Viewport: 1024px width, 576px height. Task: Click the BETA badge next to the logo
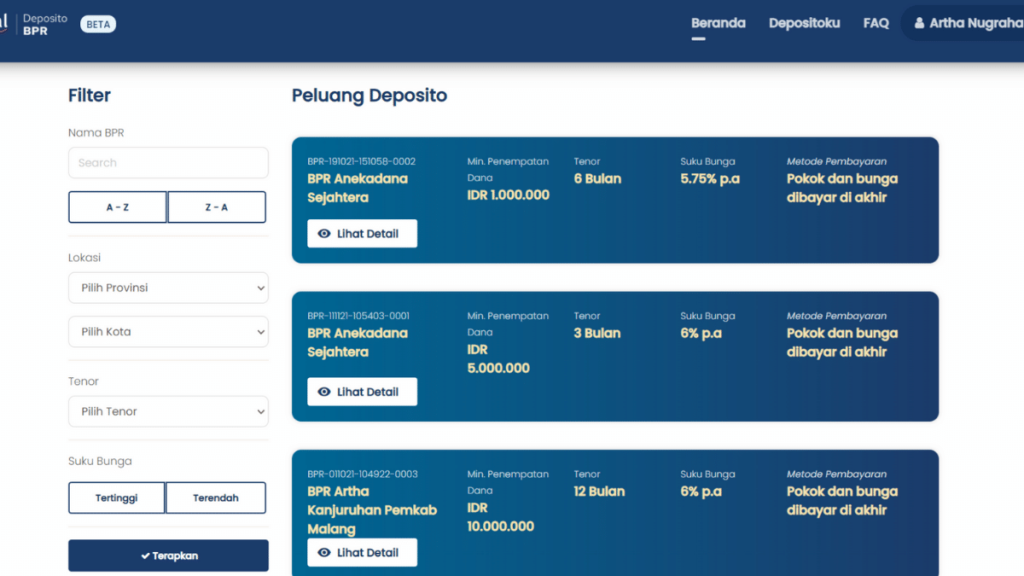pyautogui.click(x=97, y=23)
